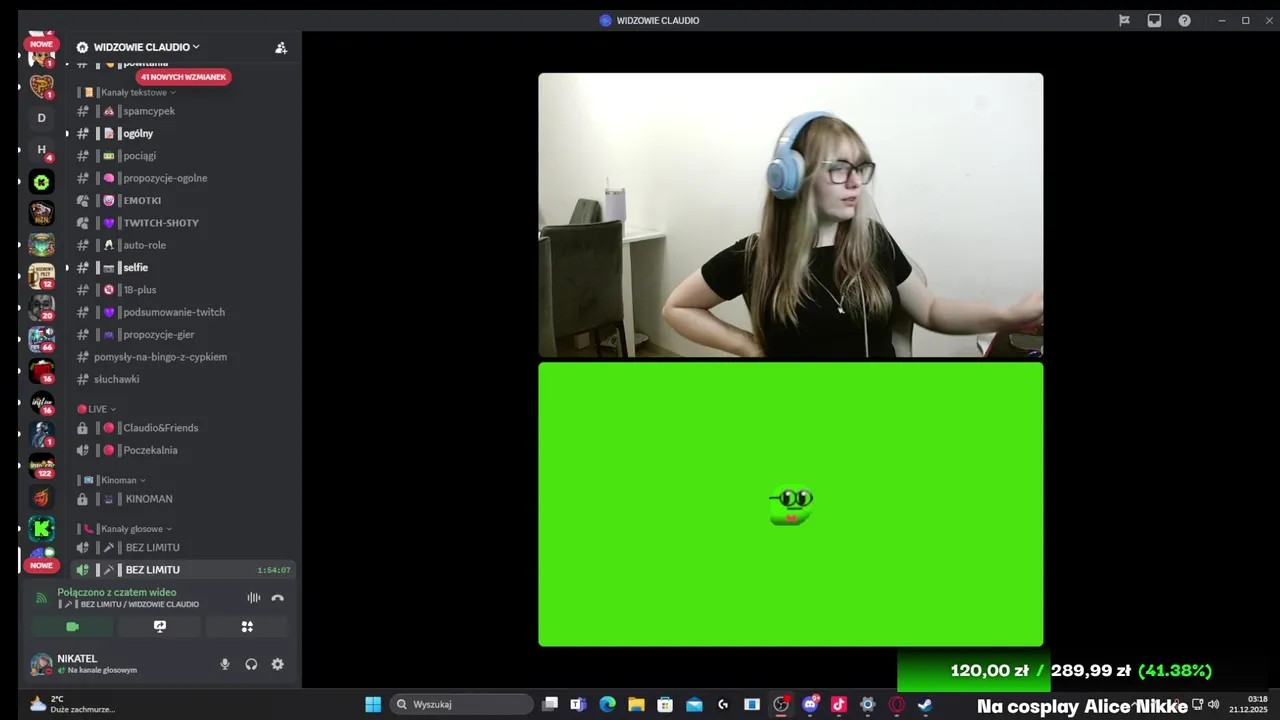Focus the green screen stream tile

point(791,504)
